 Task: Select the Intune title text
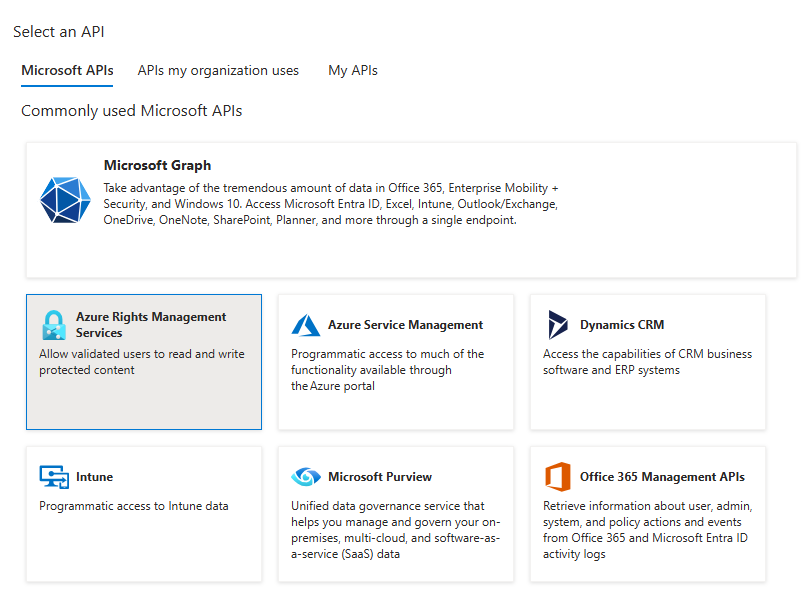pos(94,477)
